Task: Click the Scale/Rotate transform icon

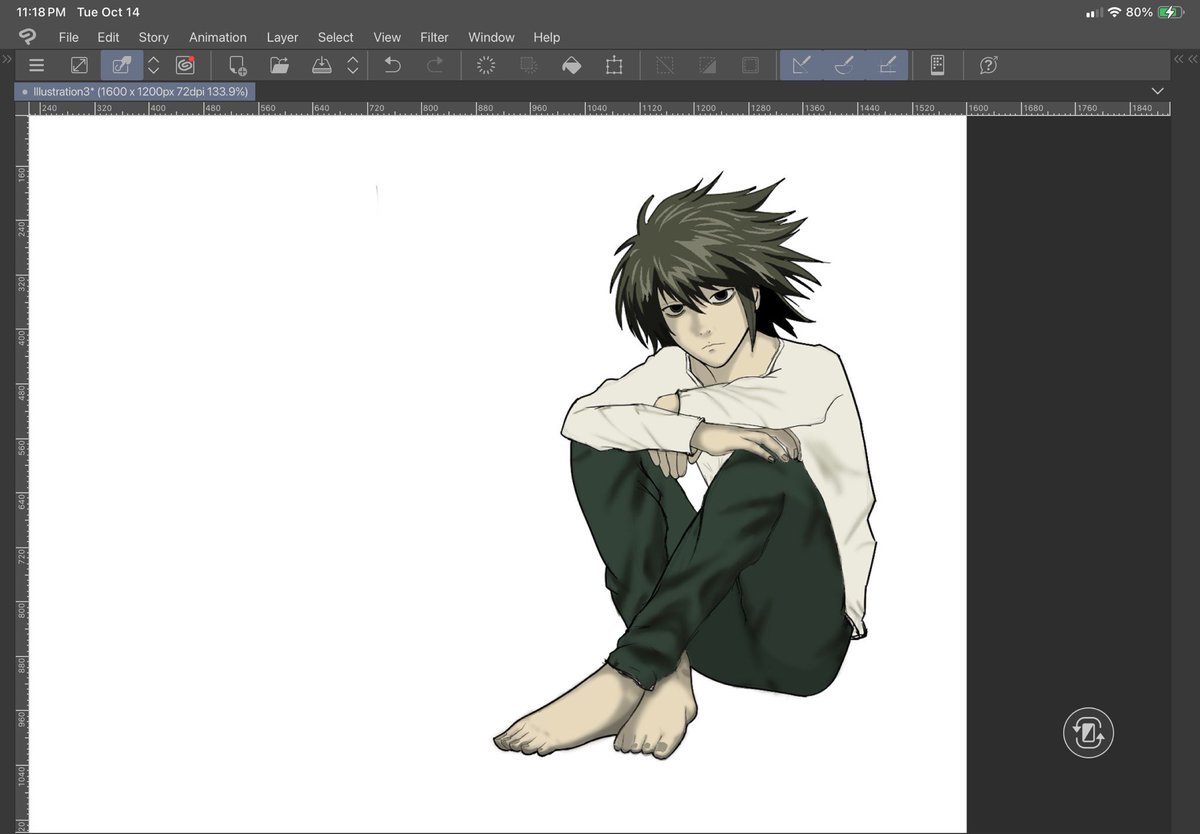Action: 614,65
